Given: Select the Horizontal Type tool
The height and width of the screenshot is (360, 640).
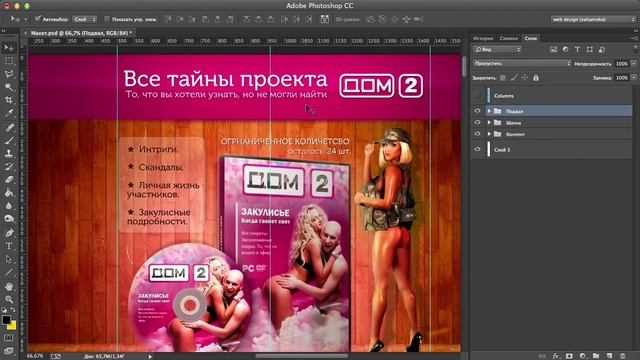Looking at the screenshot, I should [x=9, y=246].
